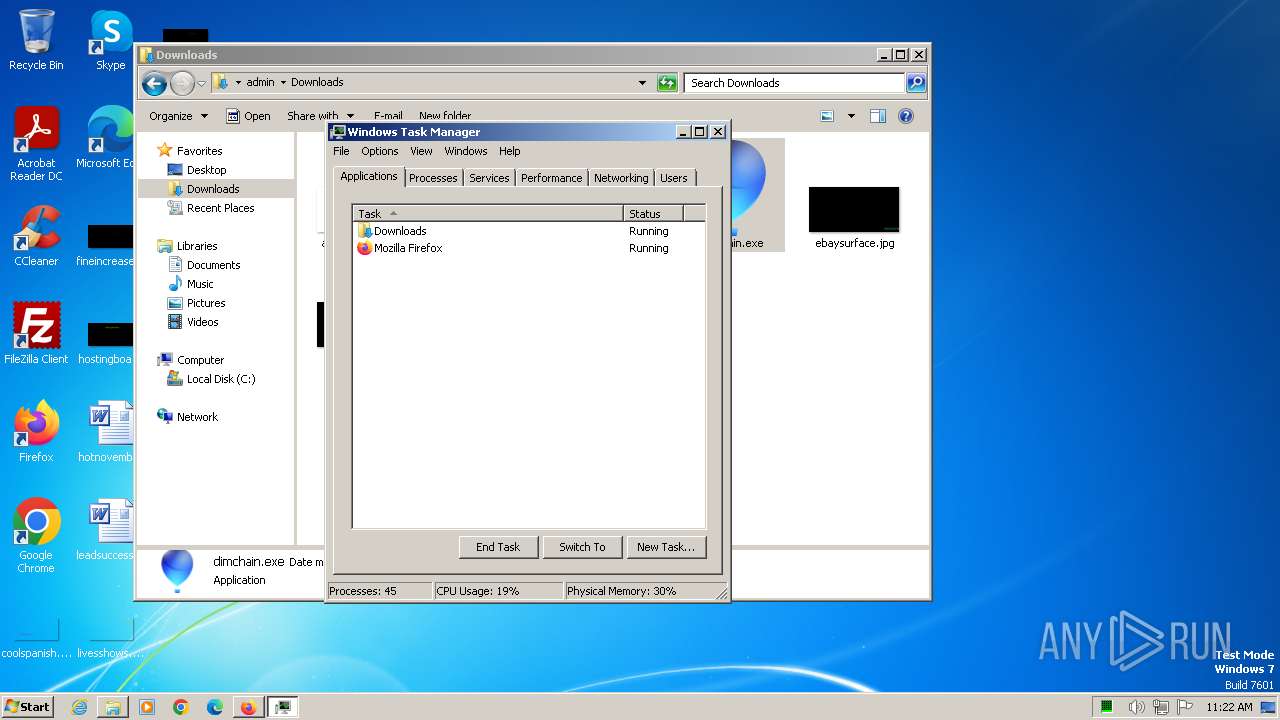Click refresh button in Explorer address bar
This screenshot has height=720, width=1280.
[667, 83]
